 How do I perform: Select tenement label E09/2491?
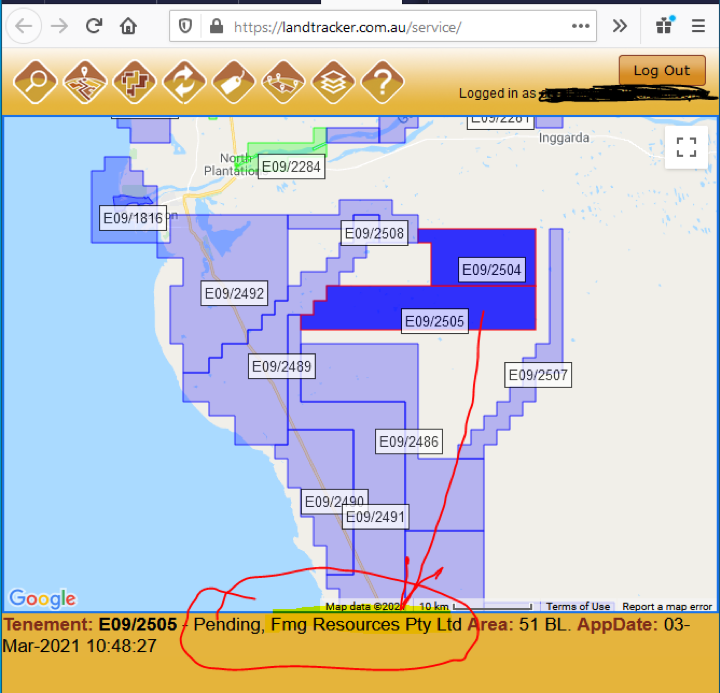(x=375, y=517)
